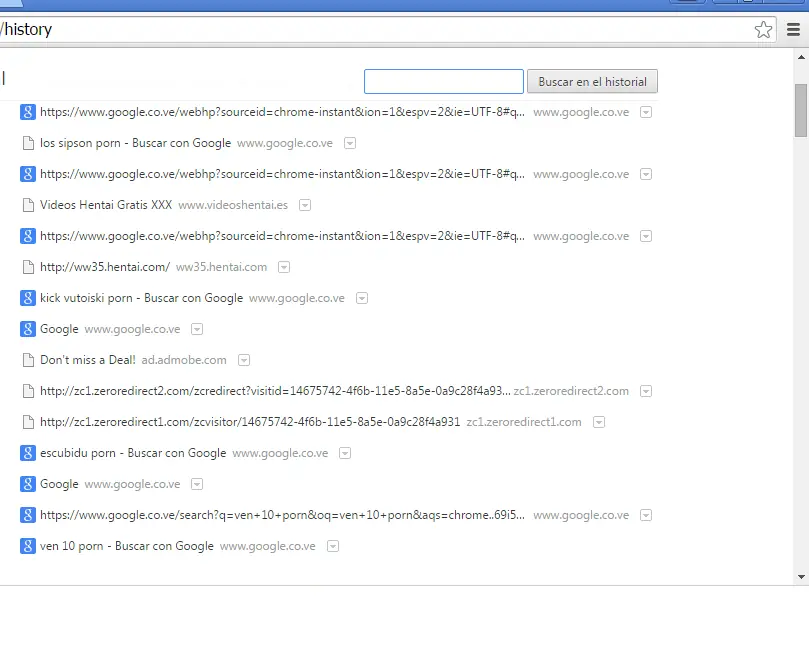The width and height of the screenshot is (809, 654).
Task: Click Google favicon of 'Google' entry above 'Don't miss a Deal!'
Action: [x=28, y=329]
